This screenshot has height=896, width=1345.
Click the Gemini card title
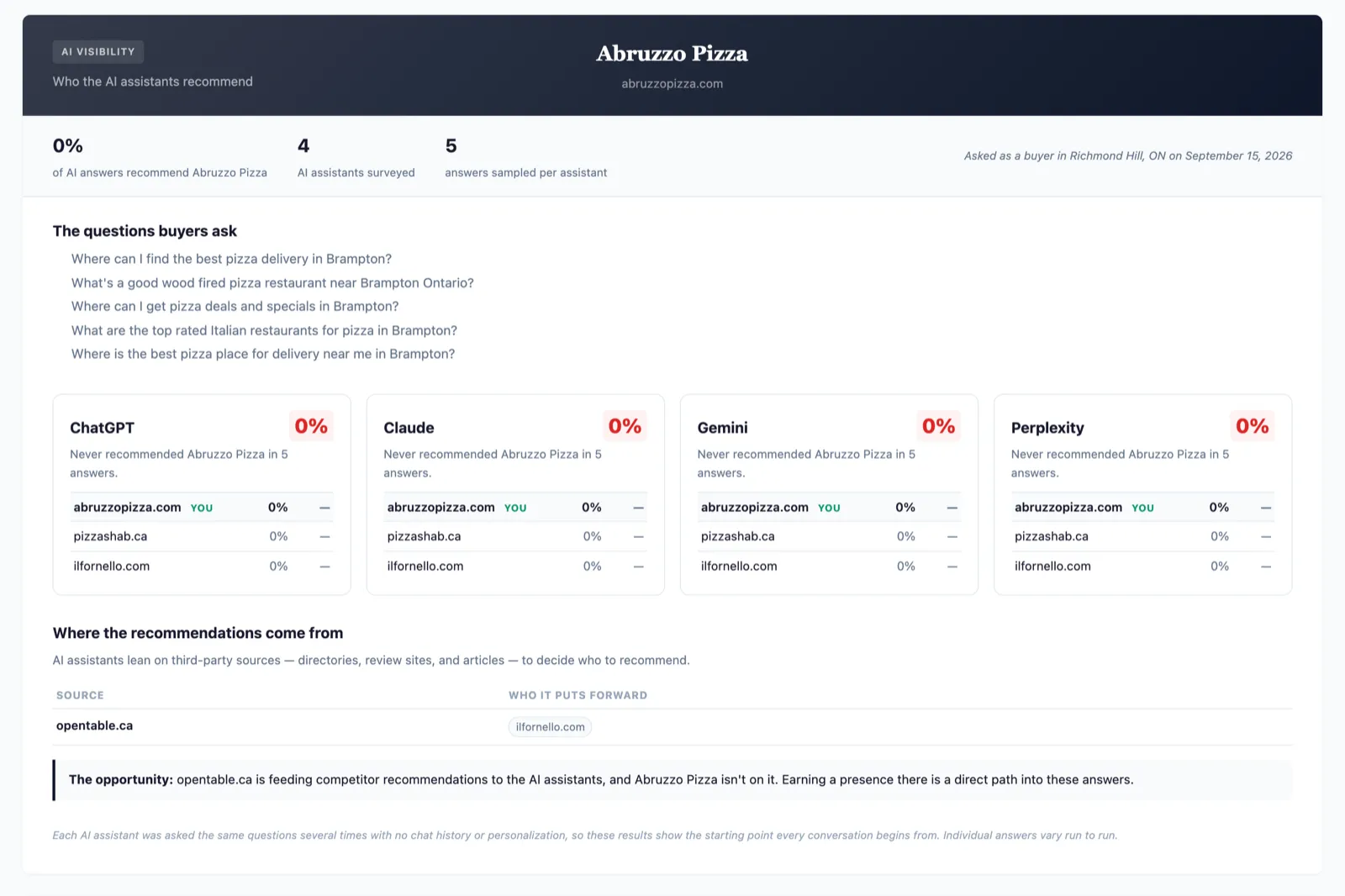[x=722, y=428]
